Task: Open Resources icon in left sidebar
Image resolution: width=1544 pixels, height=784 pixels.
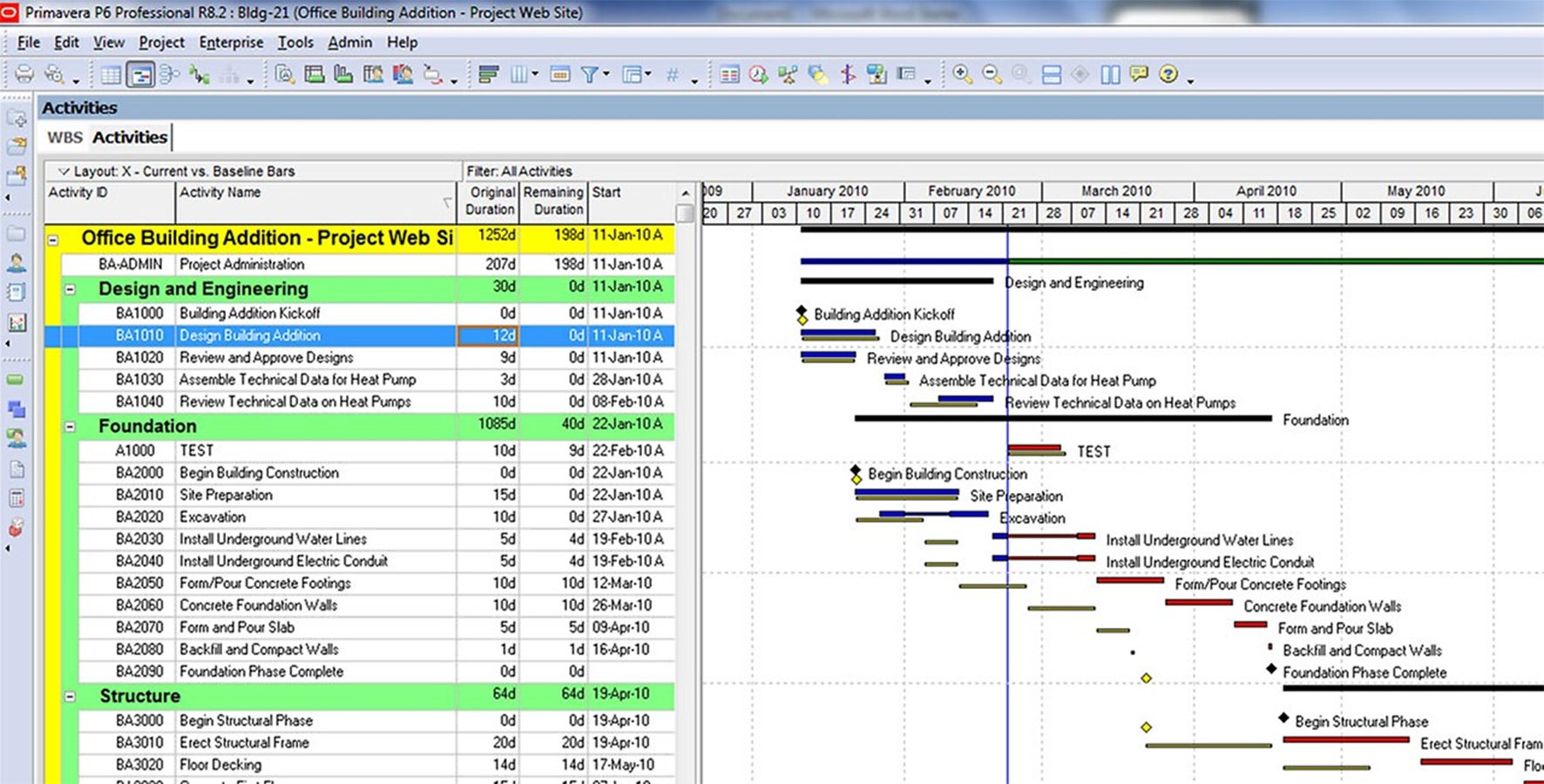Action: (17, 262)
